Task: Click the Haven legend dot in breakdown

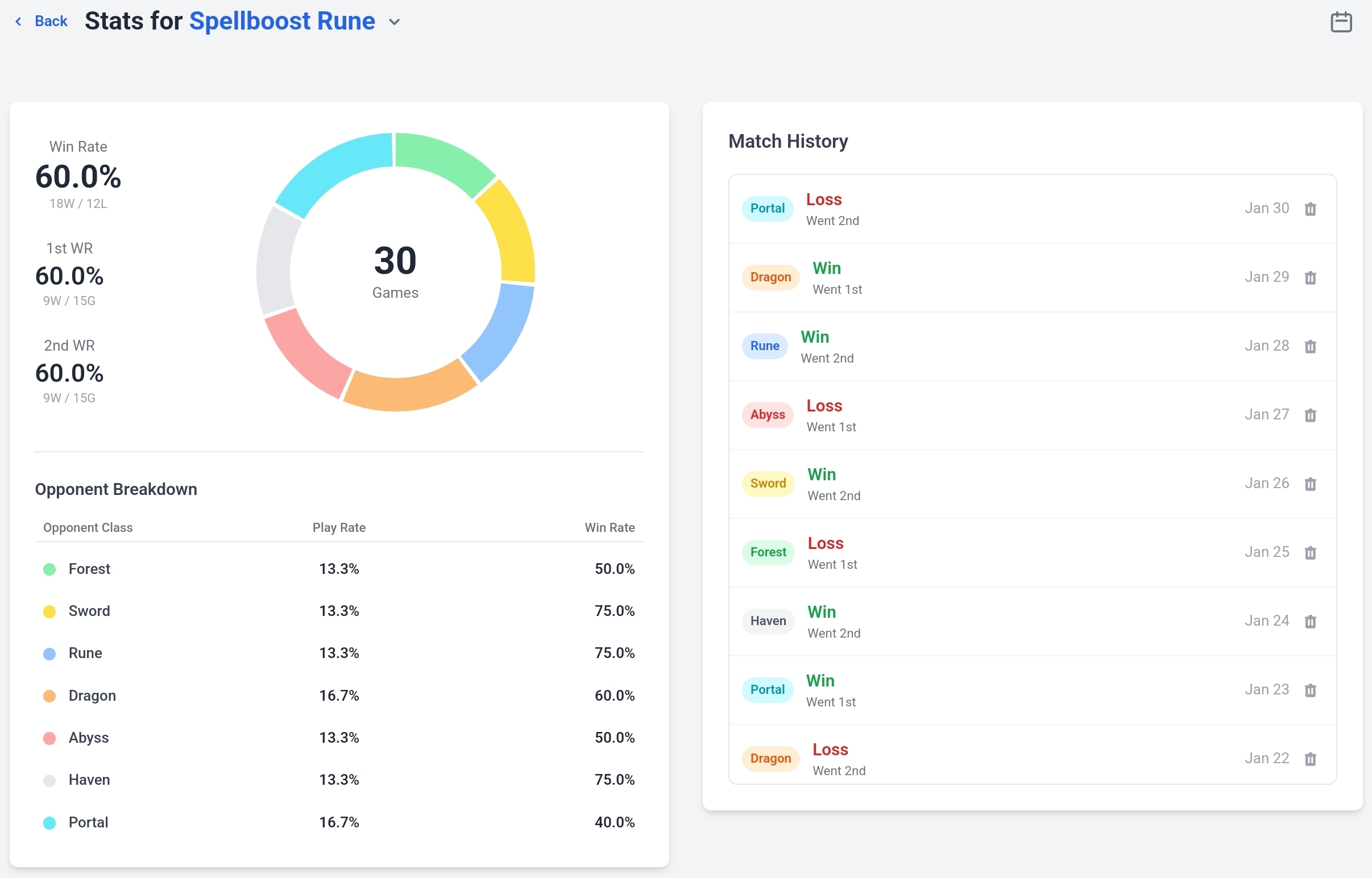Action: click(49, 780)
